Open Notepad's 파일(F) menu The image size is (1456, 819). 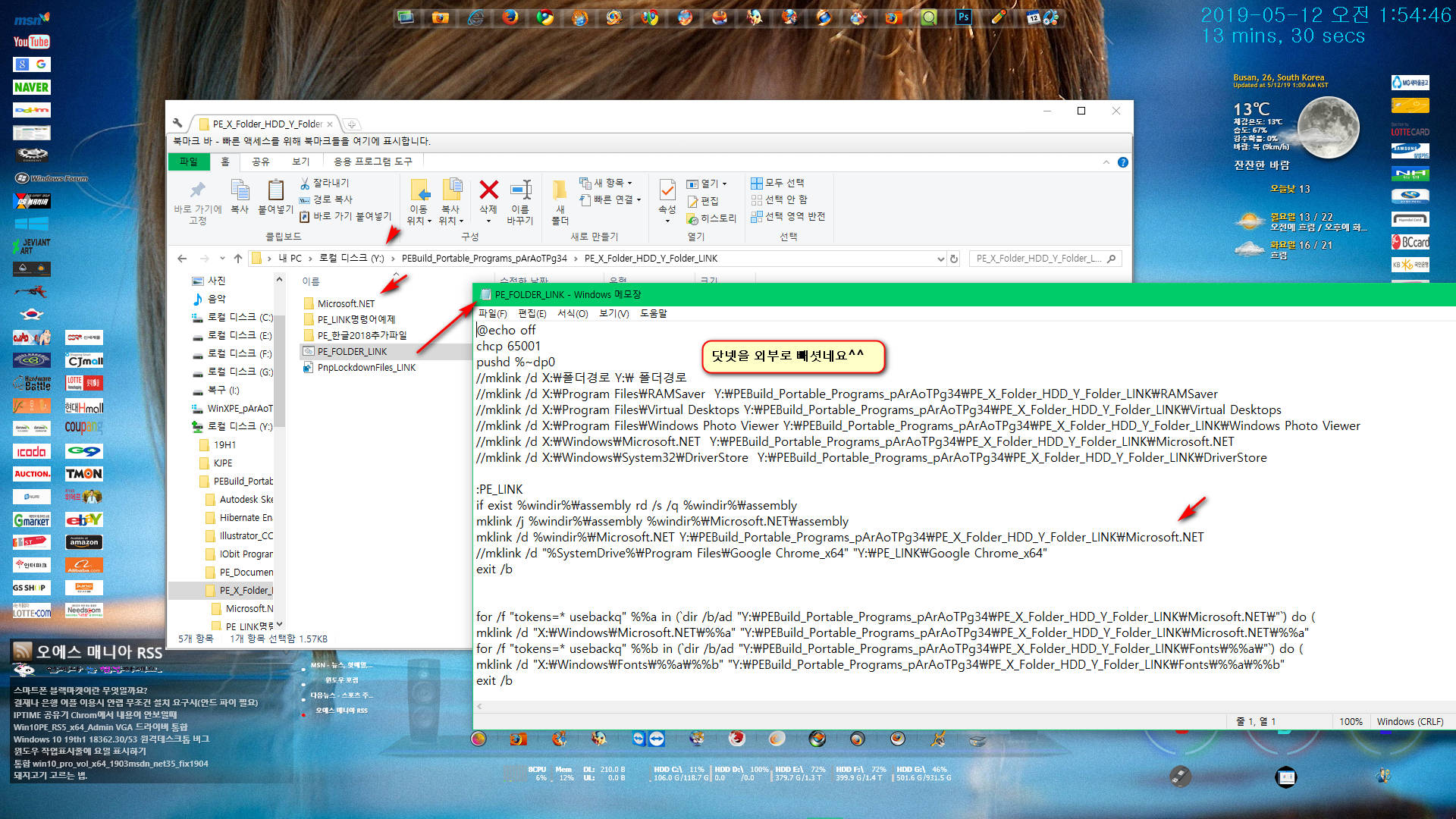(x=492, y=313)
